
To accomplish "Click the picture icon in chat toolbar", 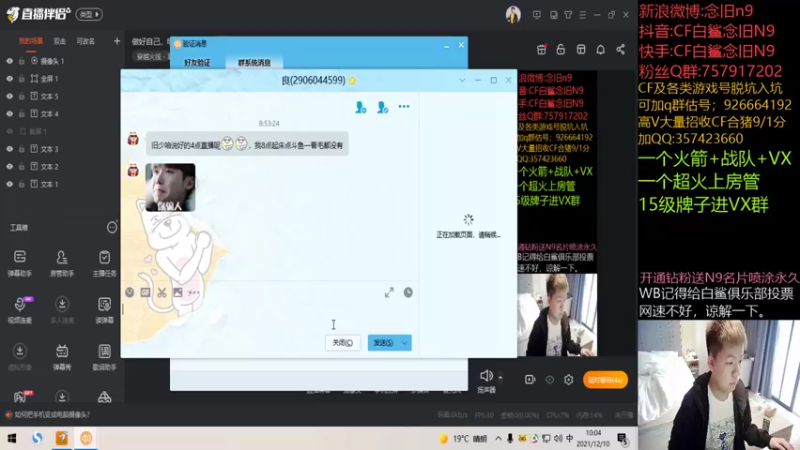I will click(178, 292).
